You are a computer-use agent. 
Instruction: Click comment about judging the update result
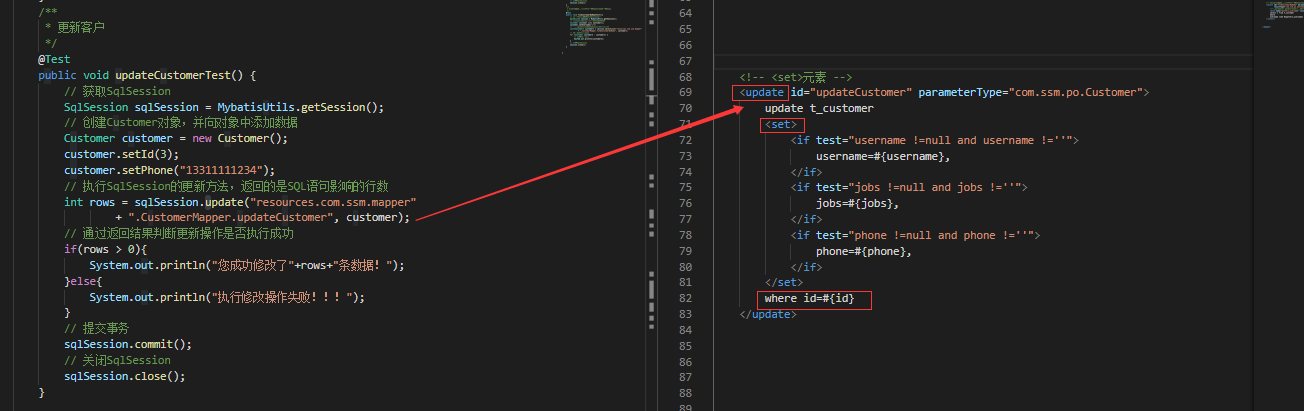(179, 233)
